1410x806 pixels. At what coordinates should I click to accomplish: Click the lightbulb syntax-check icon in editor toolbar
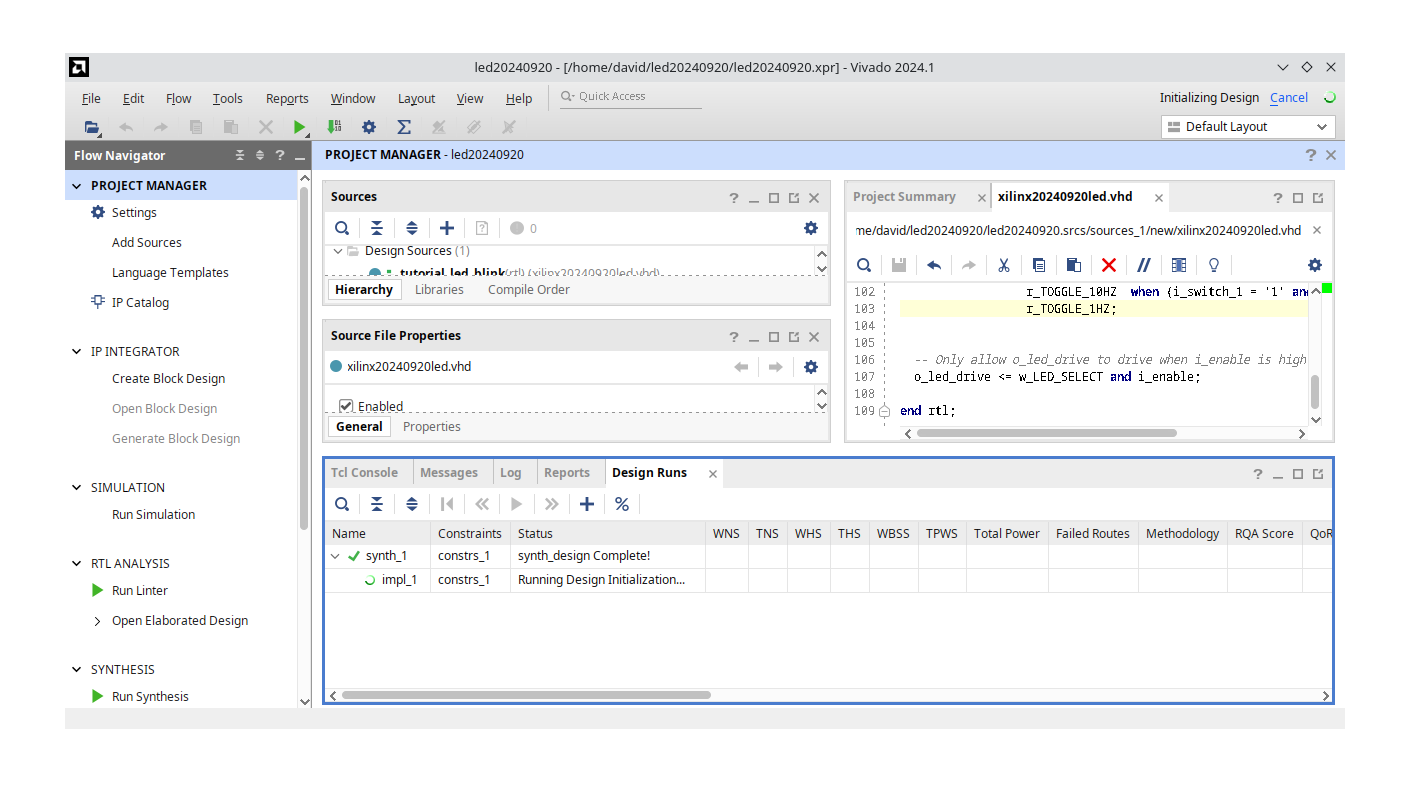pyautogui.click(x=1213, y=265)
